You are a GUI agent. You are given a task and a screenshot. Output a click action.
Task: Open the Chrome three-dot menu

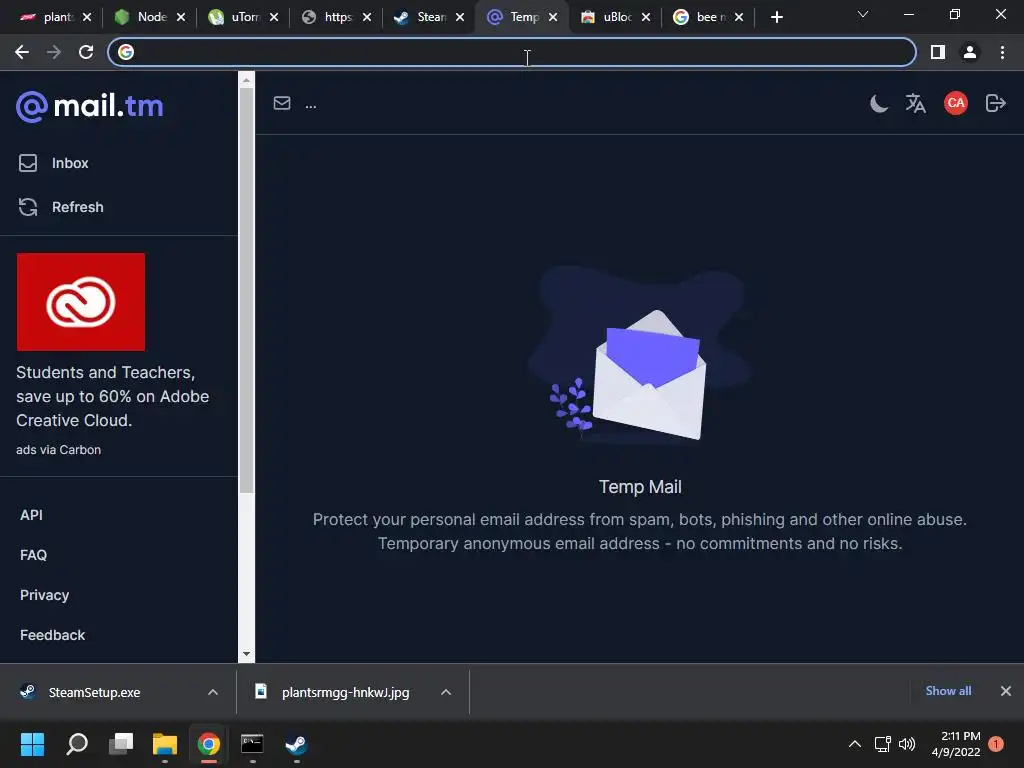1002,52
